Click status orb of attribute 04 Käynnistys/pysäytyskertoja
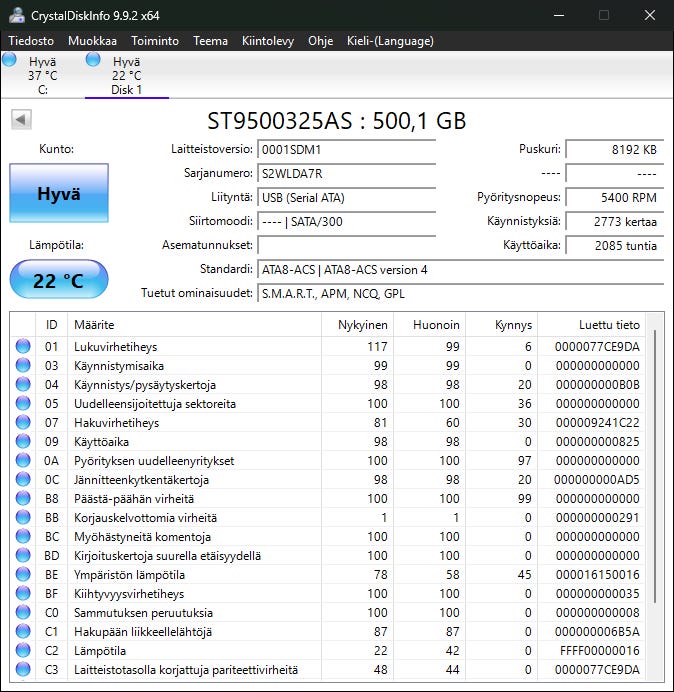 [23, 384]
